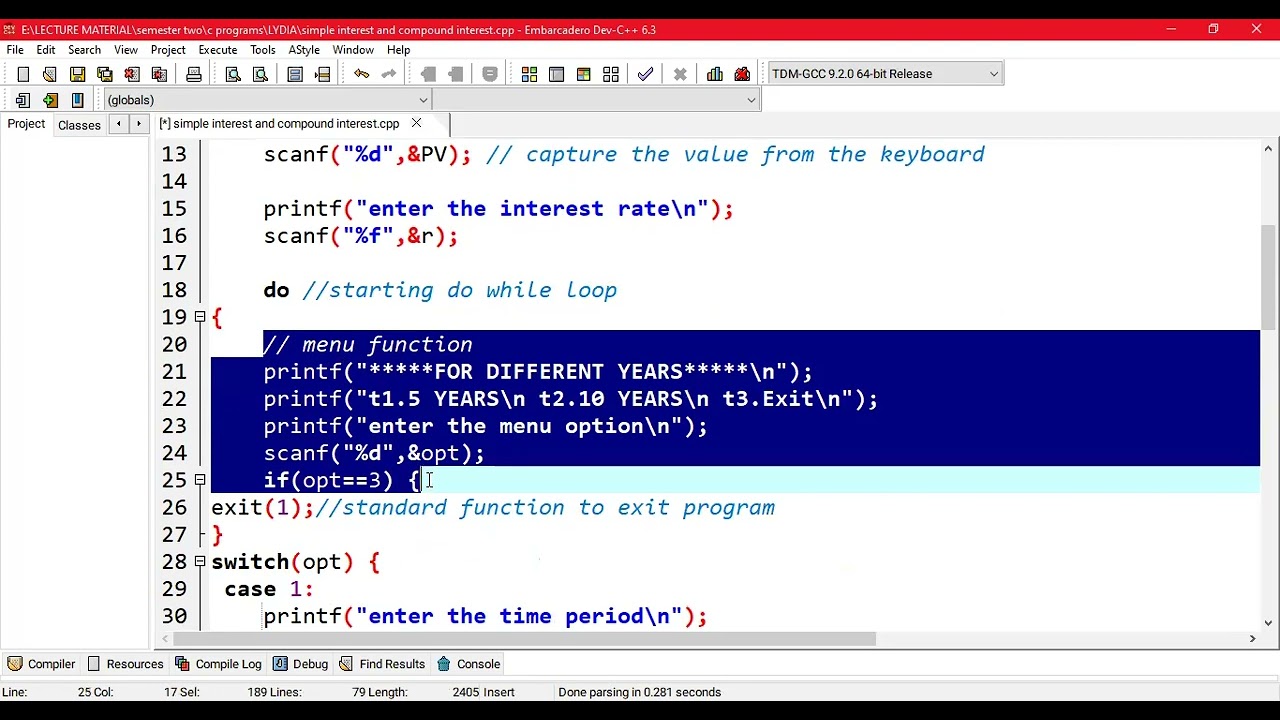Switch to the Classes tab
The width and height of the screenshot is (1280, 720).
79,125
